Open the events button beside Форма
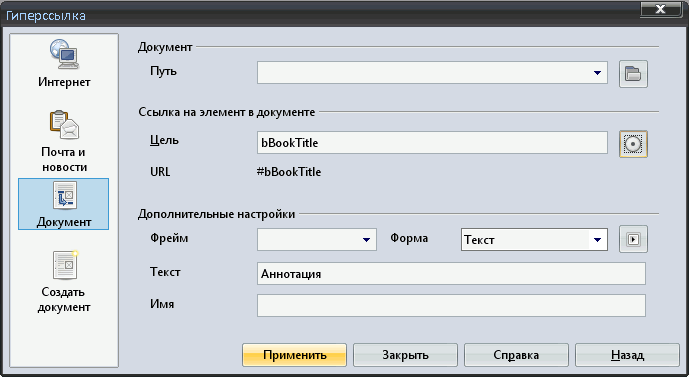Image resolution: width=689 pixels, height=377 pixels. point(633,239)
